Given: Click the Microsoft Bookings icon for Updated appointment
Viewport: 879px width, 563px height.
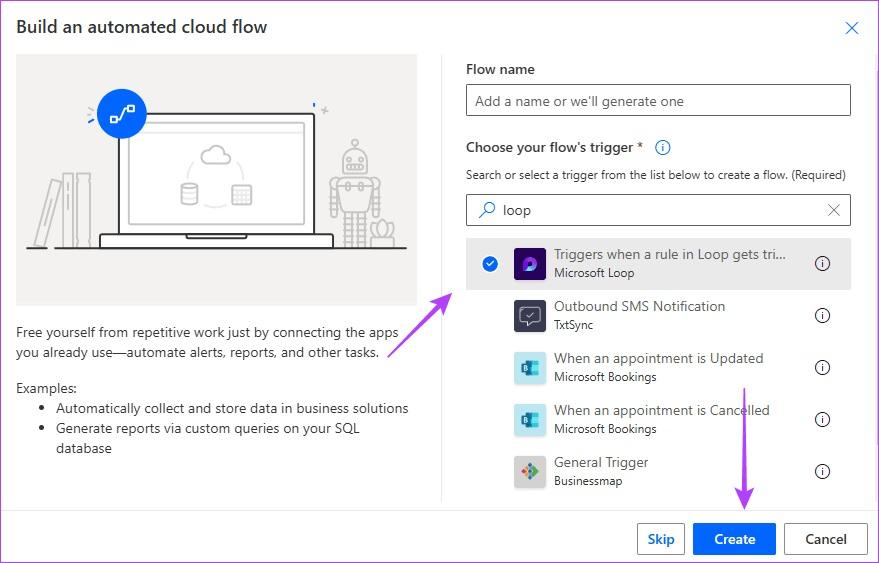Looking at the screenshot, I should [530, 368].
